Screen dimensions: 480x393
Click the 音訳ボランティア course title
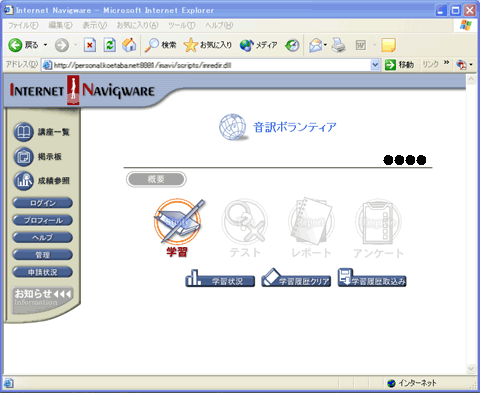tap(295, 127)
